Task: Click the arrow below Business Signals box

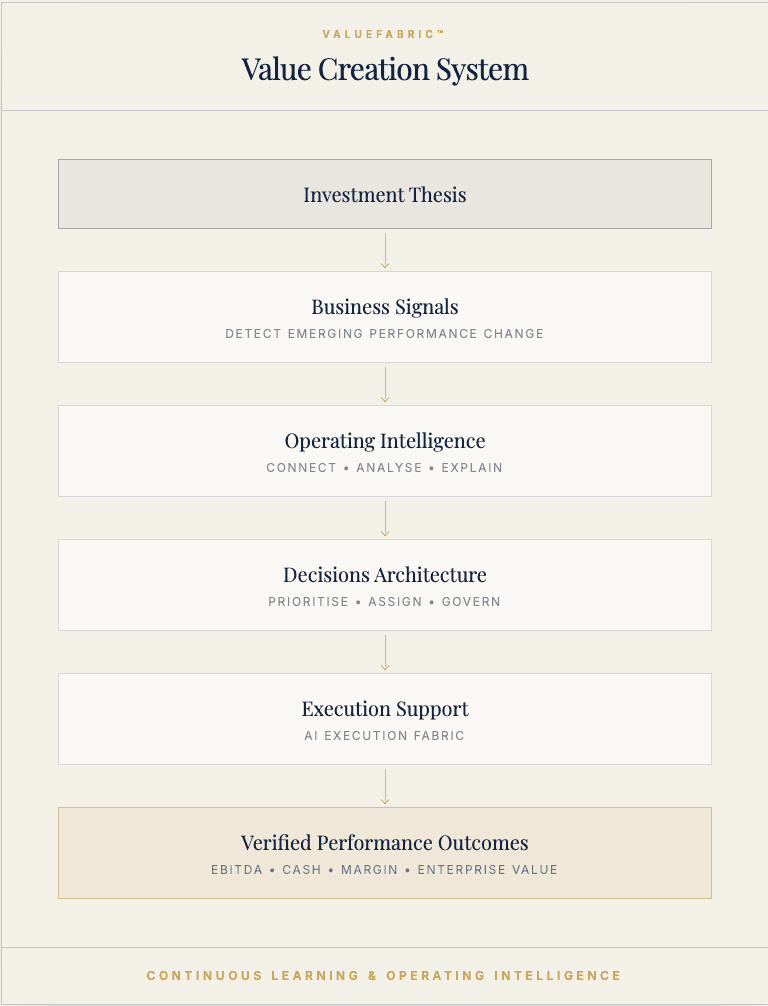Action: (385, 385)
